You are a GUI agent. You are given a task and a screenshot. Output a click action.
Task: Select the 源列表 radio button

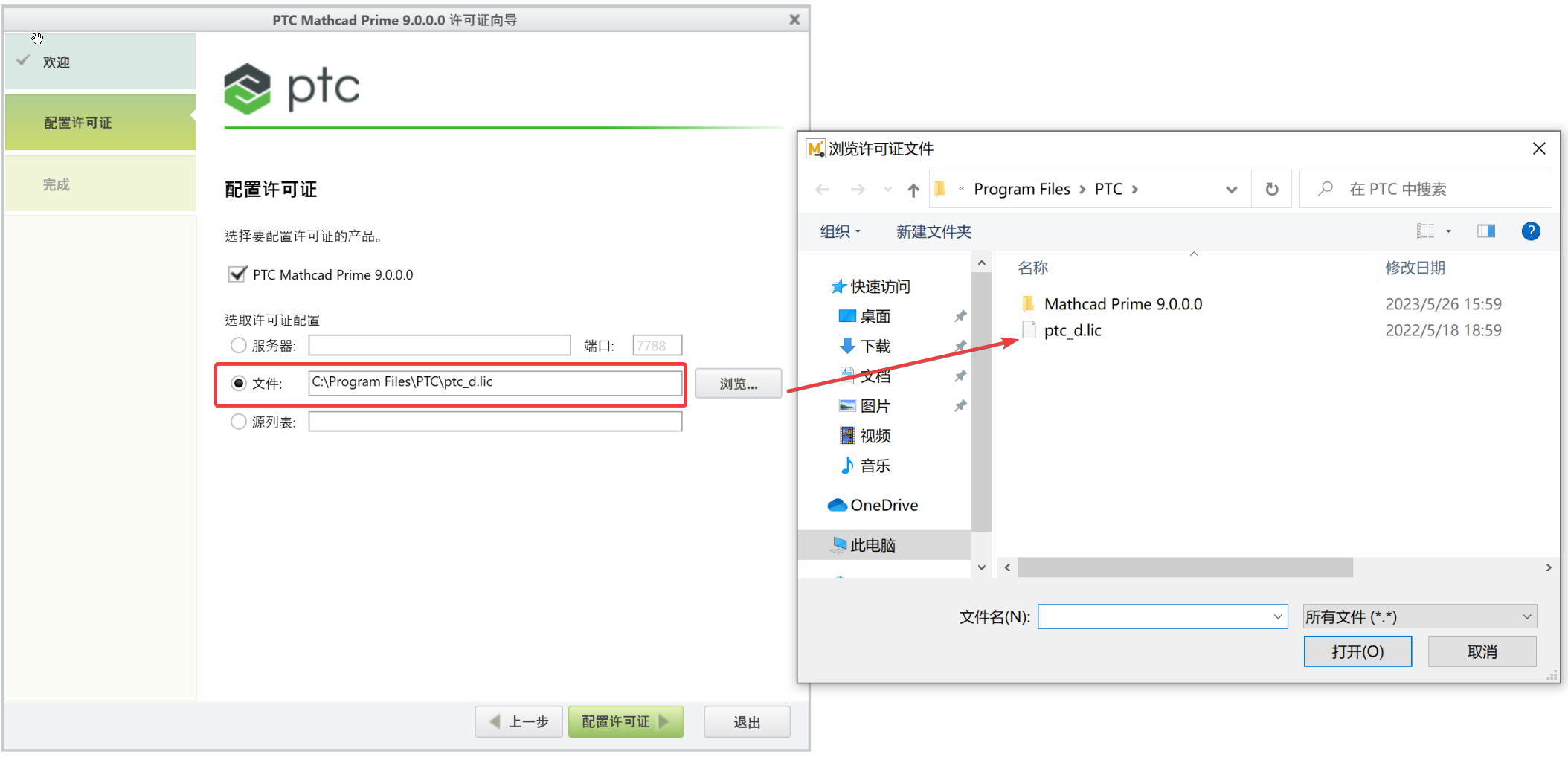(x=238, y=422)
